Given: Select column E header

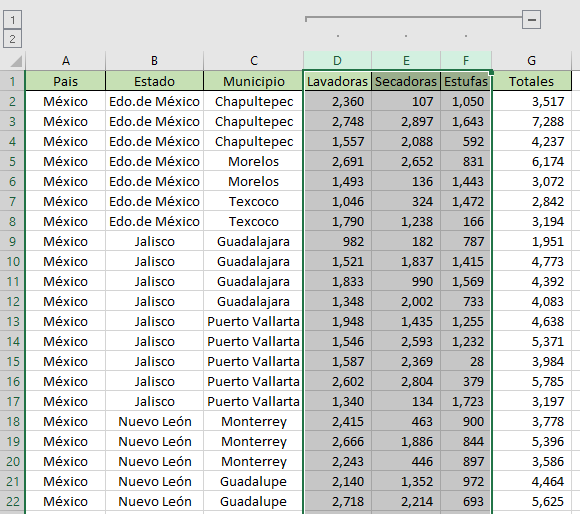Looking at the screenshot, I should (406, 61).
